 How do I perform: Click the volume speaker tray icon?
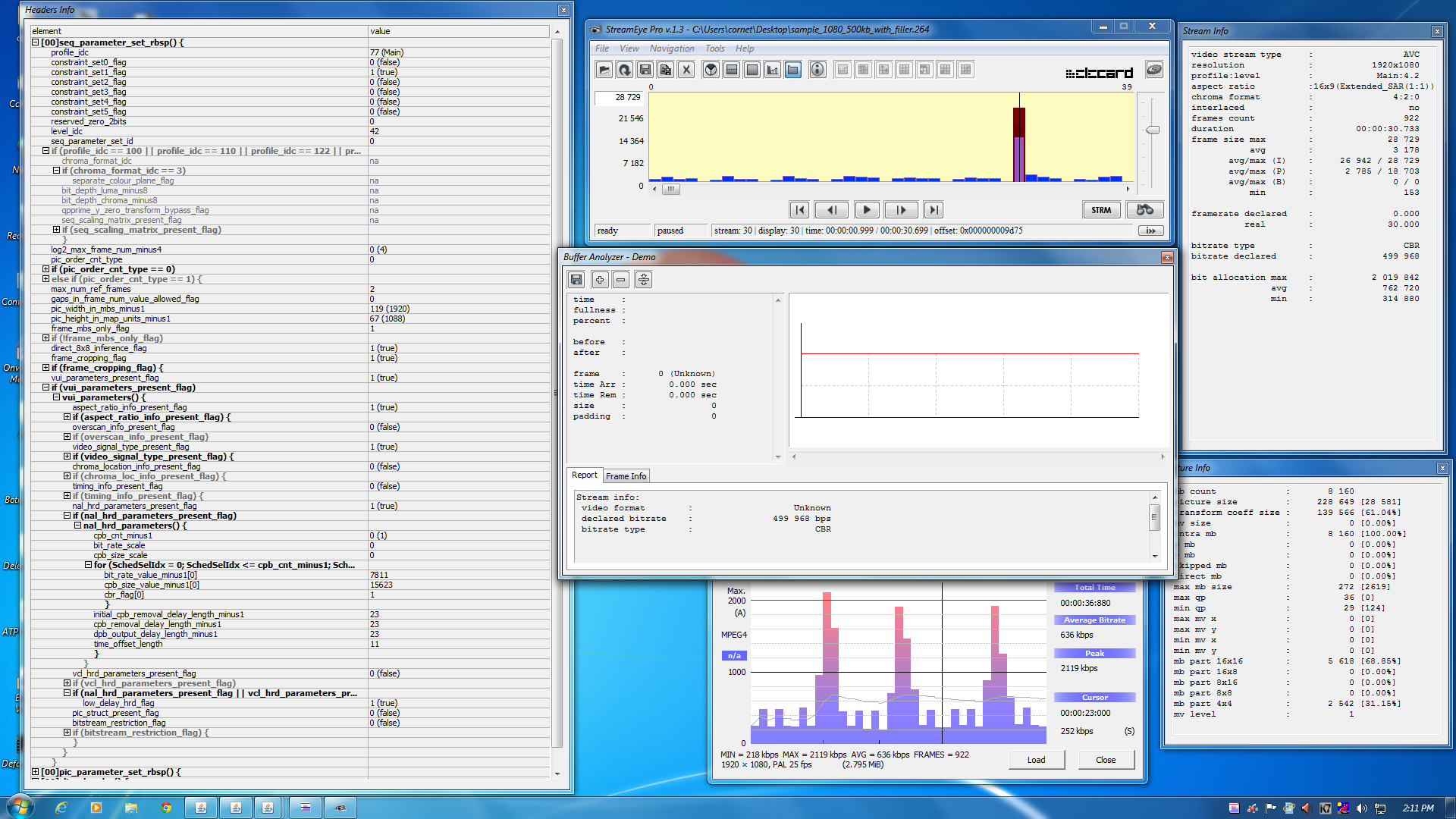click(x=1362, y=808)
